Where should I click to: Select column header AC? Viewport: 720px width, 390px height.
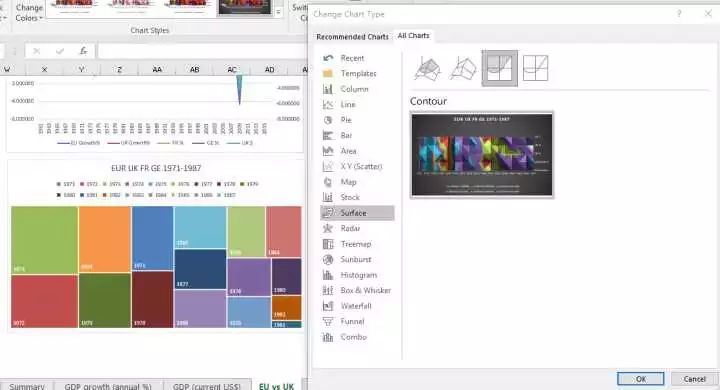(232, 69)
